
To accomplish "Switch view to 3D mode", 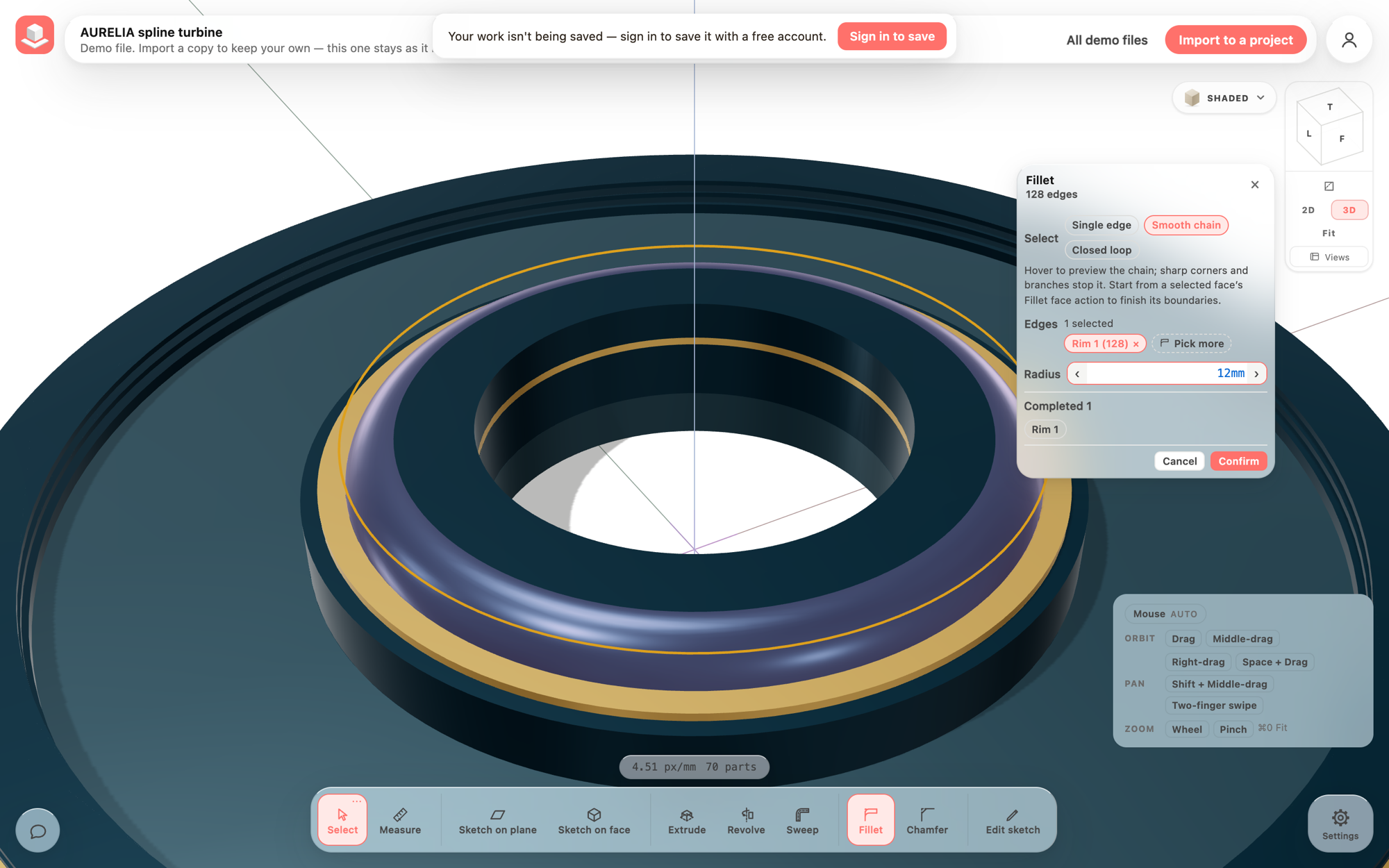I will (1349, 210).
